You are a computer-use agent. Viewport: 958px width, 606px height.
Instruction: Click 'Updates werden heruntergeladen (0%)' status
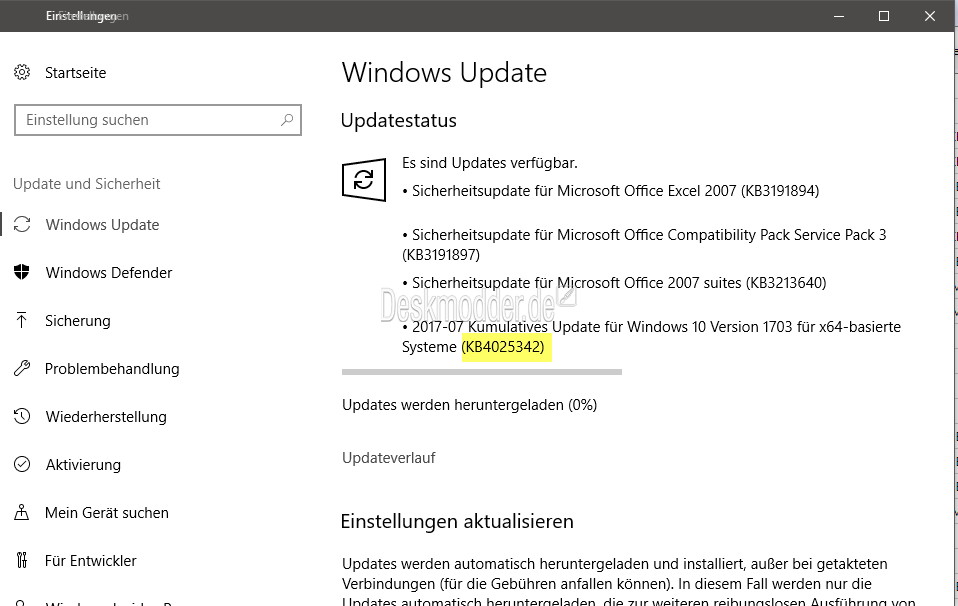coord(469,405)
